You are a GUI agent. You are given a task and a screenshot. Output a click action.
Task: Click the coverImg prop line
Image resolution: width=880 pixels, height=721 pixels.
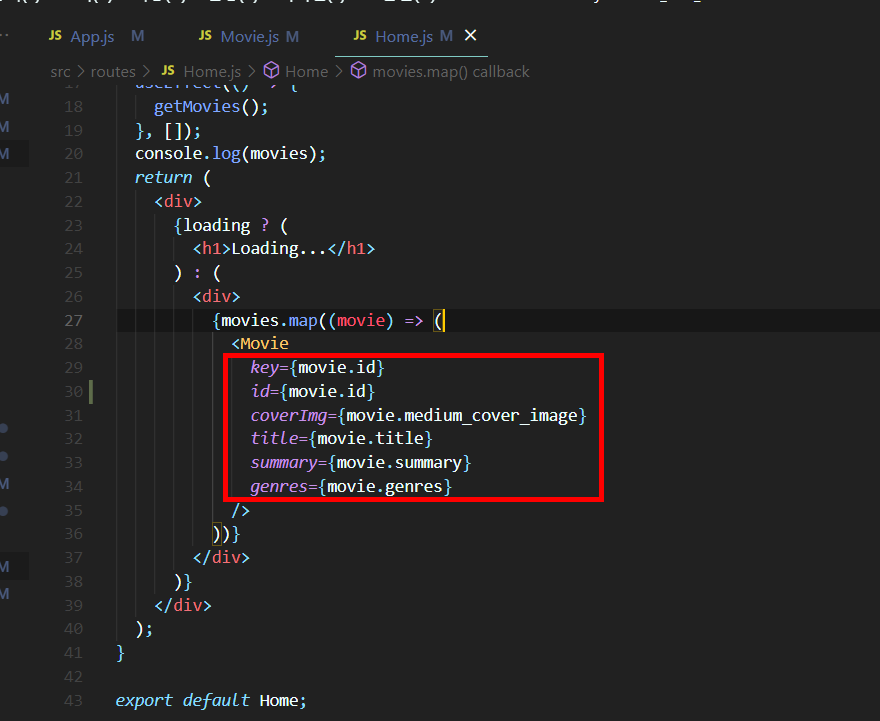[x=418, y=416]
